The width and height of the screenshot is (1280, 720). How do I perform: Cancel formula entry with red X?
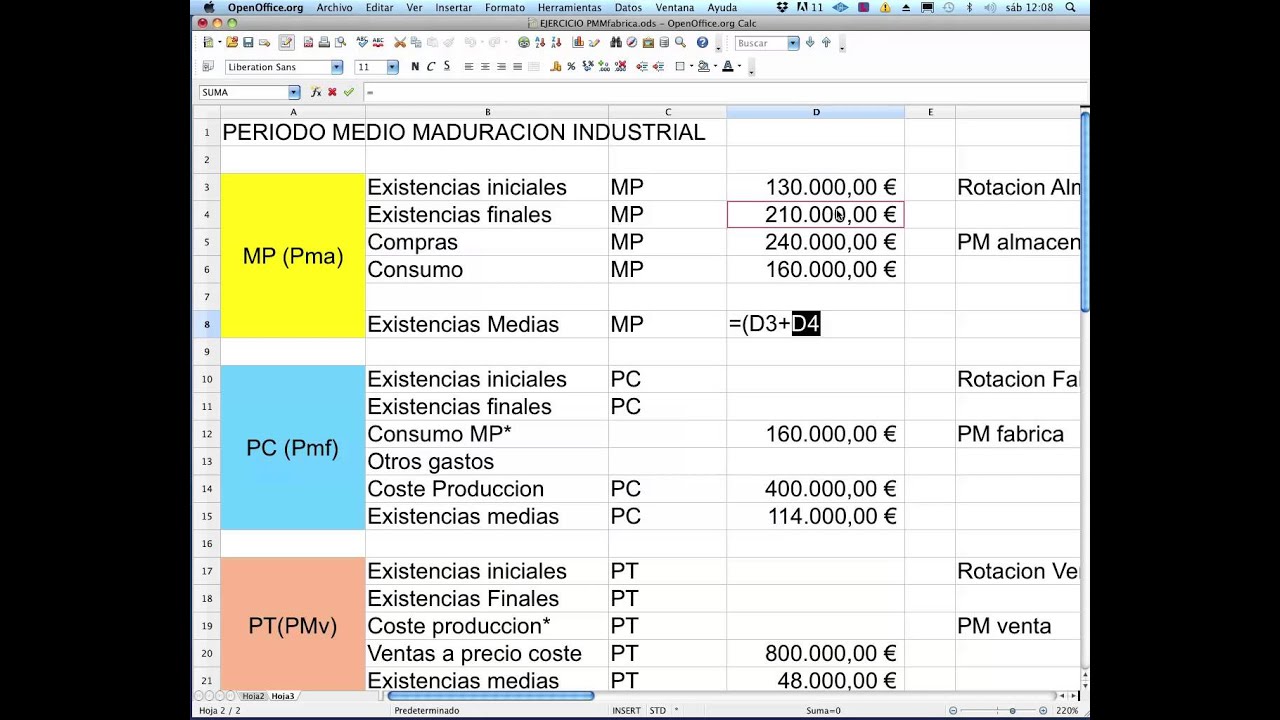pos(332,92)
